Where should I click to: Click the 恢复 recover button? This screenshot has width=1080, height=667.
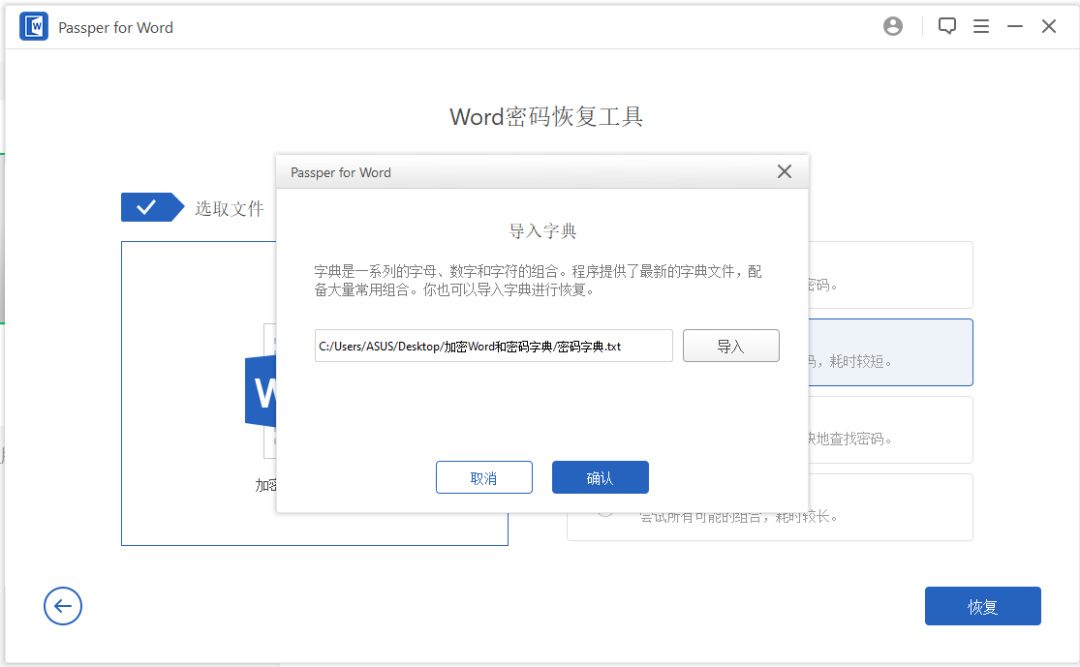click(x=982, y=606)
